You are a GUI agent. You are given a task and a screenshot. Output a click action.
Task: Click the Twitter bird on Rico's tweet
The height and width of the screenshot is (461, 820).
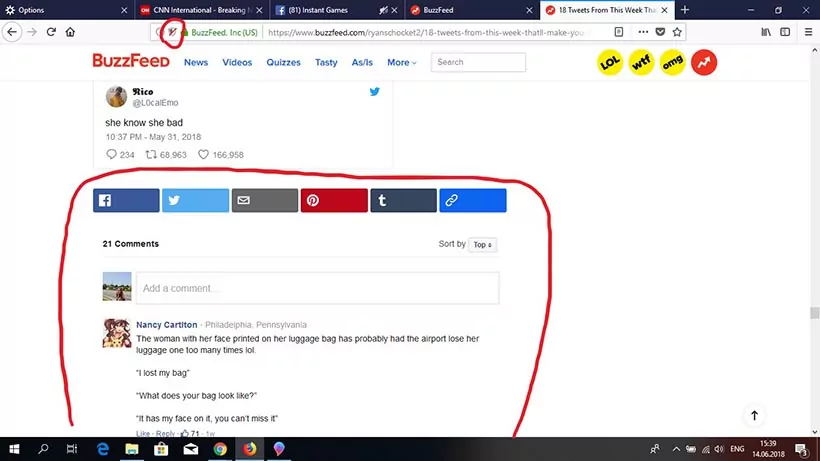click(374, 91)
